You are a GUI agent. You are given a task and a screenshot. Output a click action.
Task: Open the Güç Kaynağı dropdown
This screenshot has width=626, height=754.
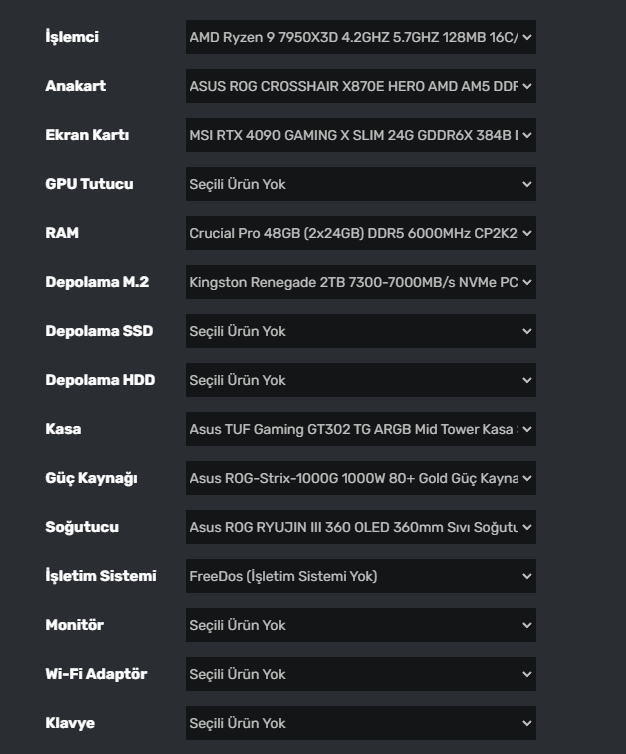click(x=360, y=479)
